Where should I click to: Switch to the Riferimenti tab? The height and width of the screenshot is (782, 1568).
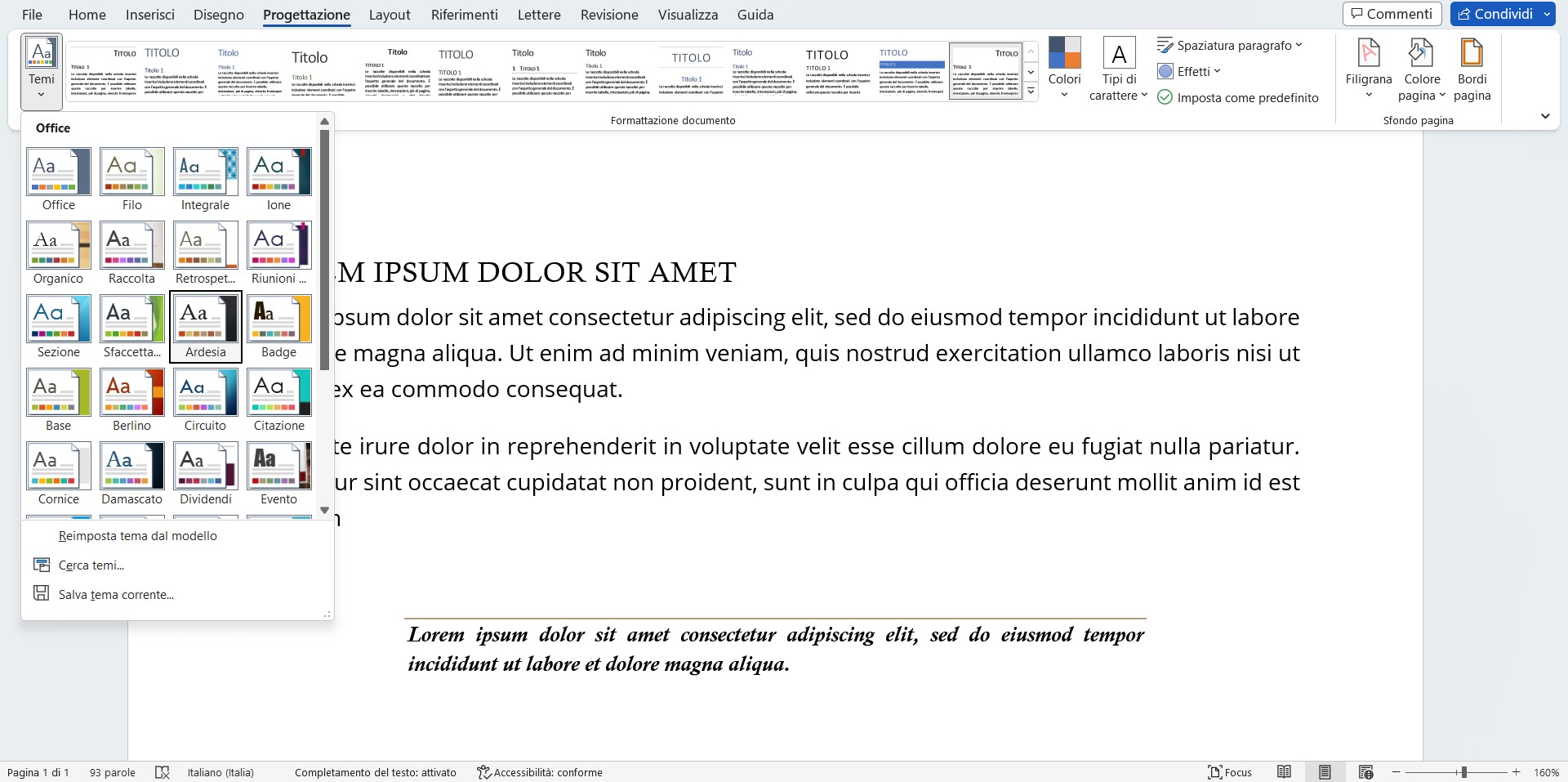[x=463, y=14]
